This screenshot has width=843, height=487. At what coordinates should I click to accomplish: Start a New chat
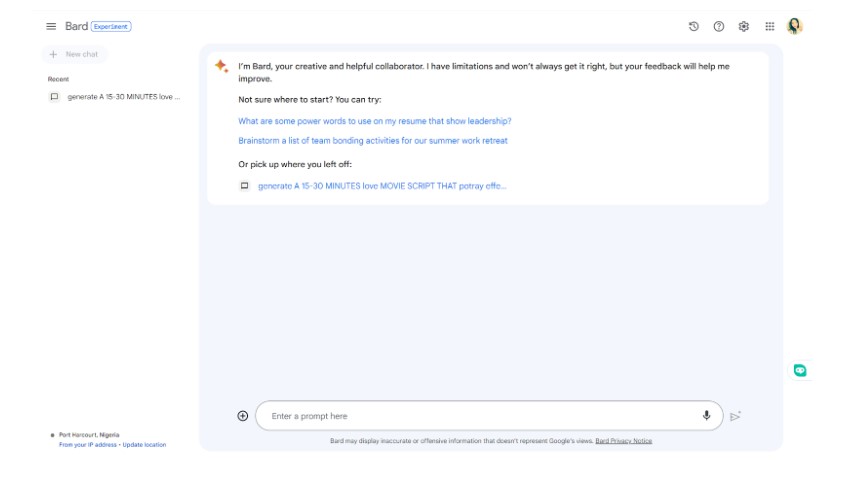click(76, 54)
